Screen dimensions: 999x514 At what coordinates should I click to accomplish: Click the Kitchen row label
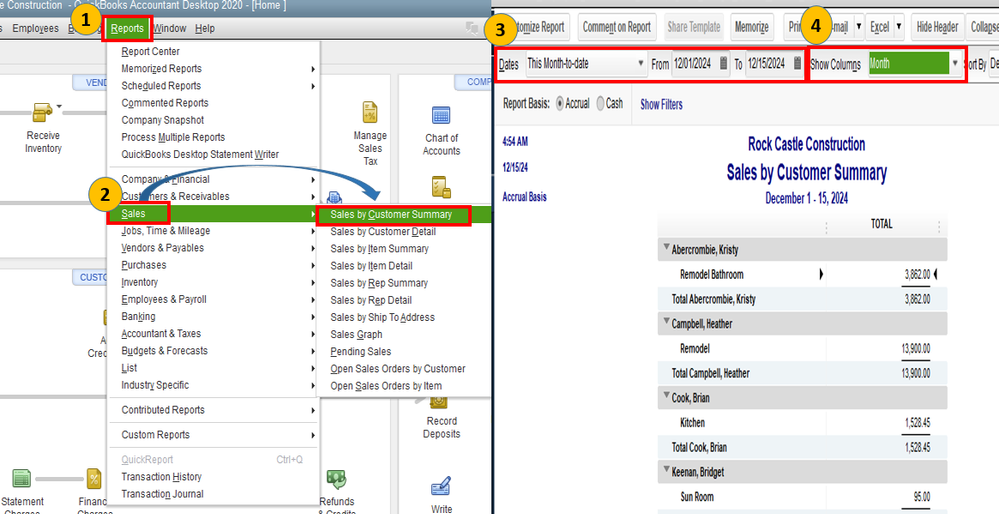693,423
